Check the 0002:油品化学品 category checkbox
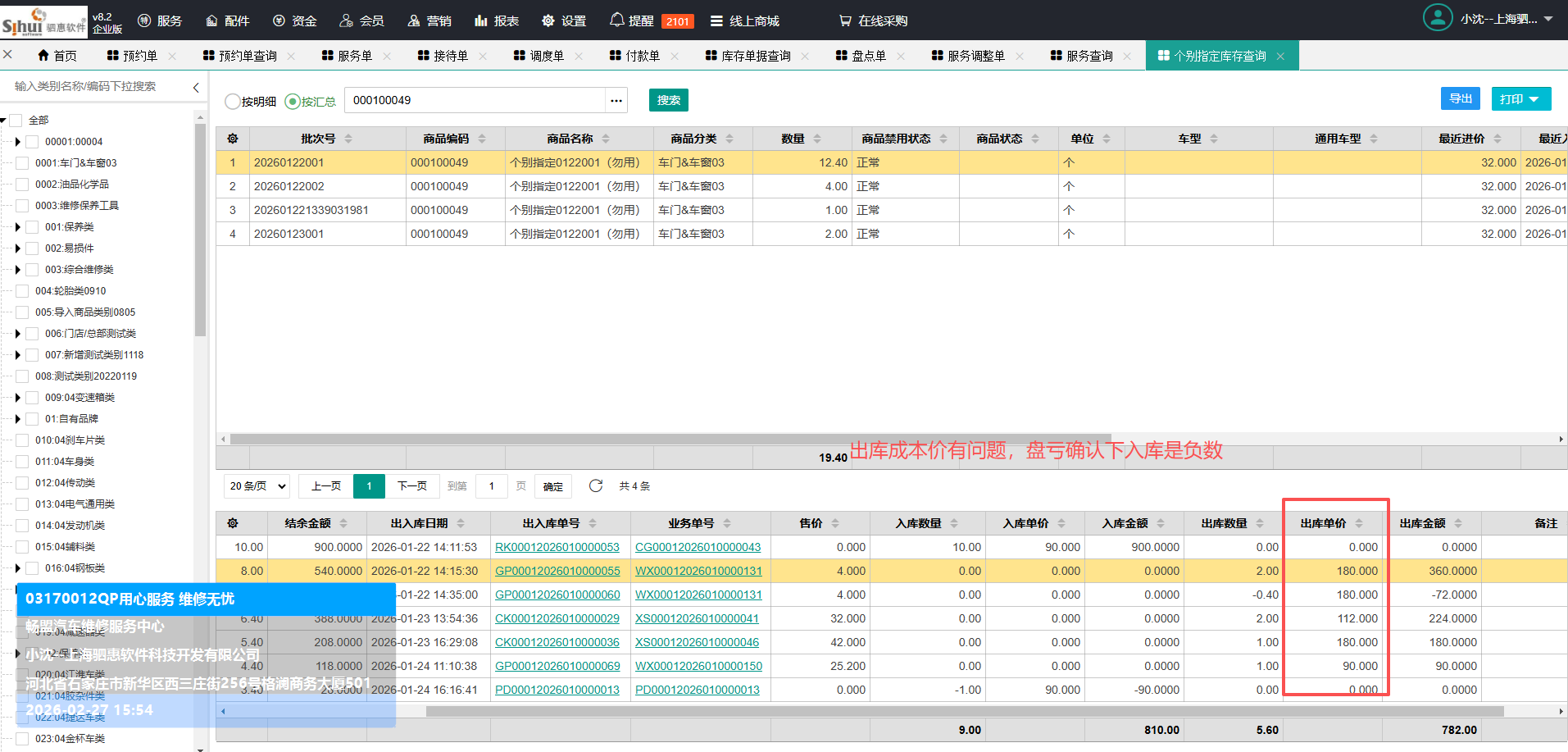1568x752 pixels. (22, 185)
